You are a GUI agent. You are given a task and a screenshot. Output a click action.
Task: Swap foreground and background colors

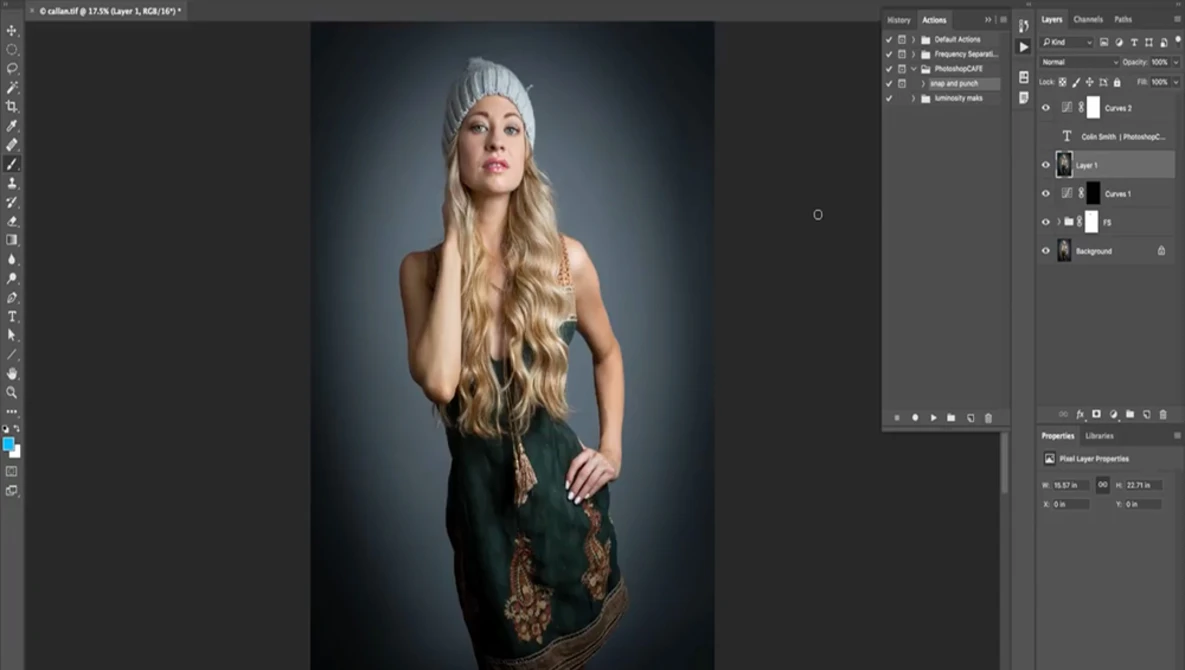click(x=17, y=428)
